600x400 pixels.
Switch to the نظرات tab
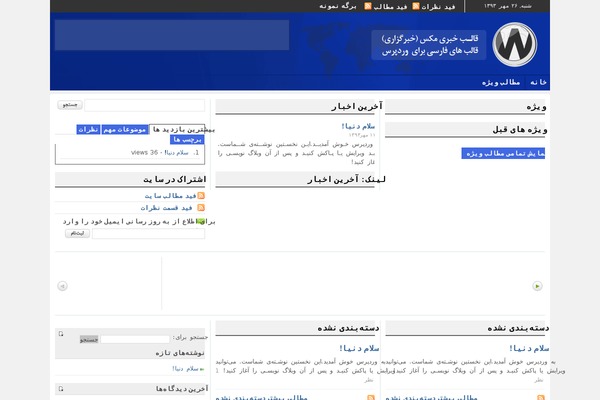pos(88,130)
